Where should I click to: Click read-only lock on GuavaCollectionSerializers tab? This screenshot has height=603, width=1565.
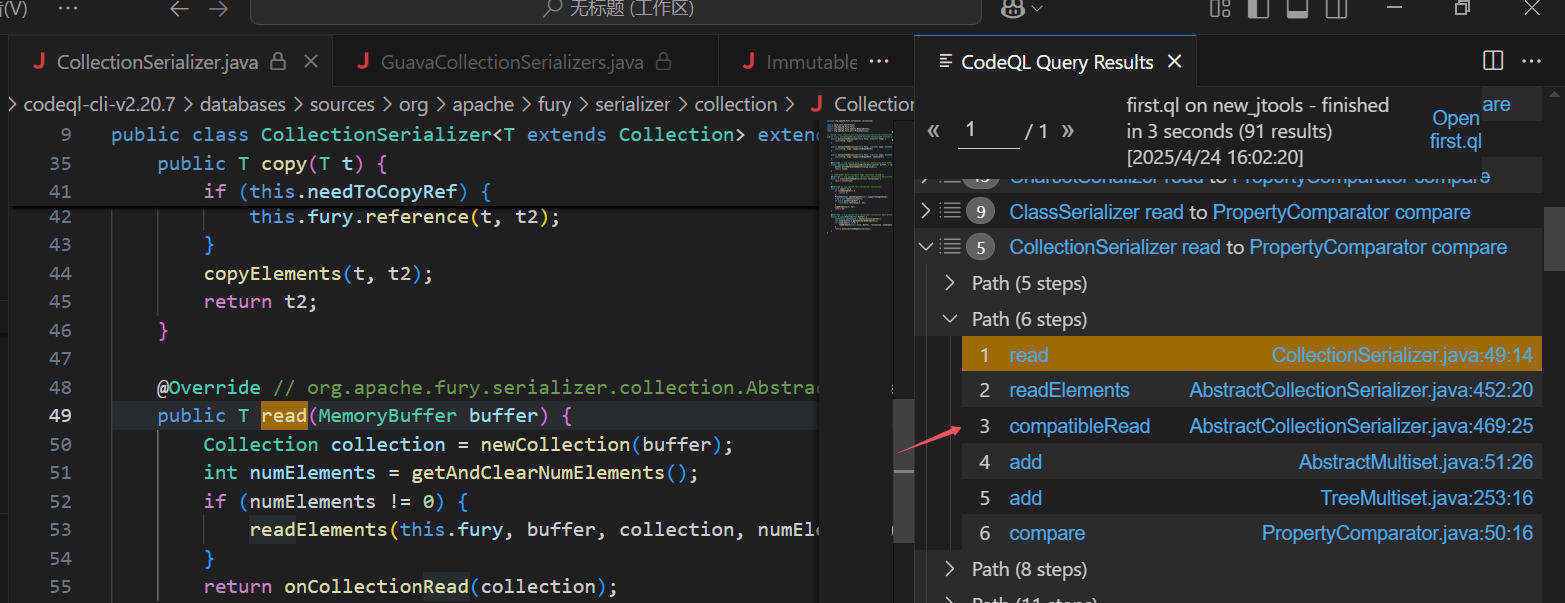click(663, 62)
